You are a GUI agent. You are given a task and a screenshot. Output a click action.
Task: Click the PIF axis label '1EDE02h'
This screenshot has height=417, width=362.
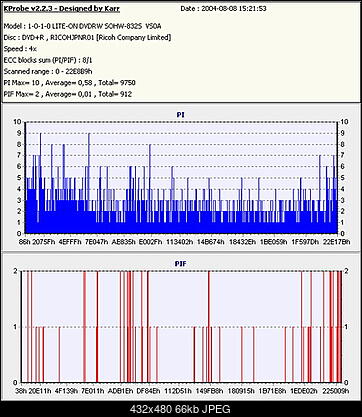(x=304, y=391)
